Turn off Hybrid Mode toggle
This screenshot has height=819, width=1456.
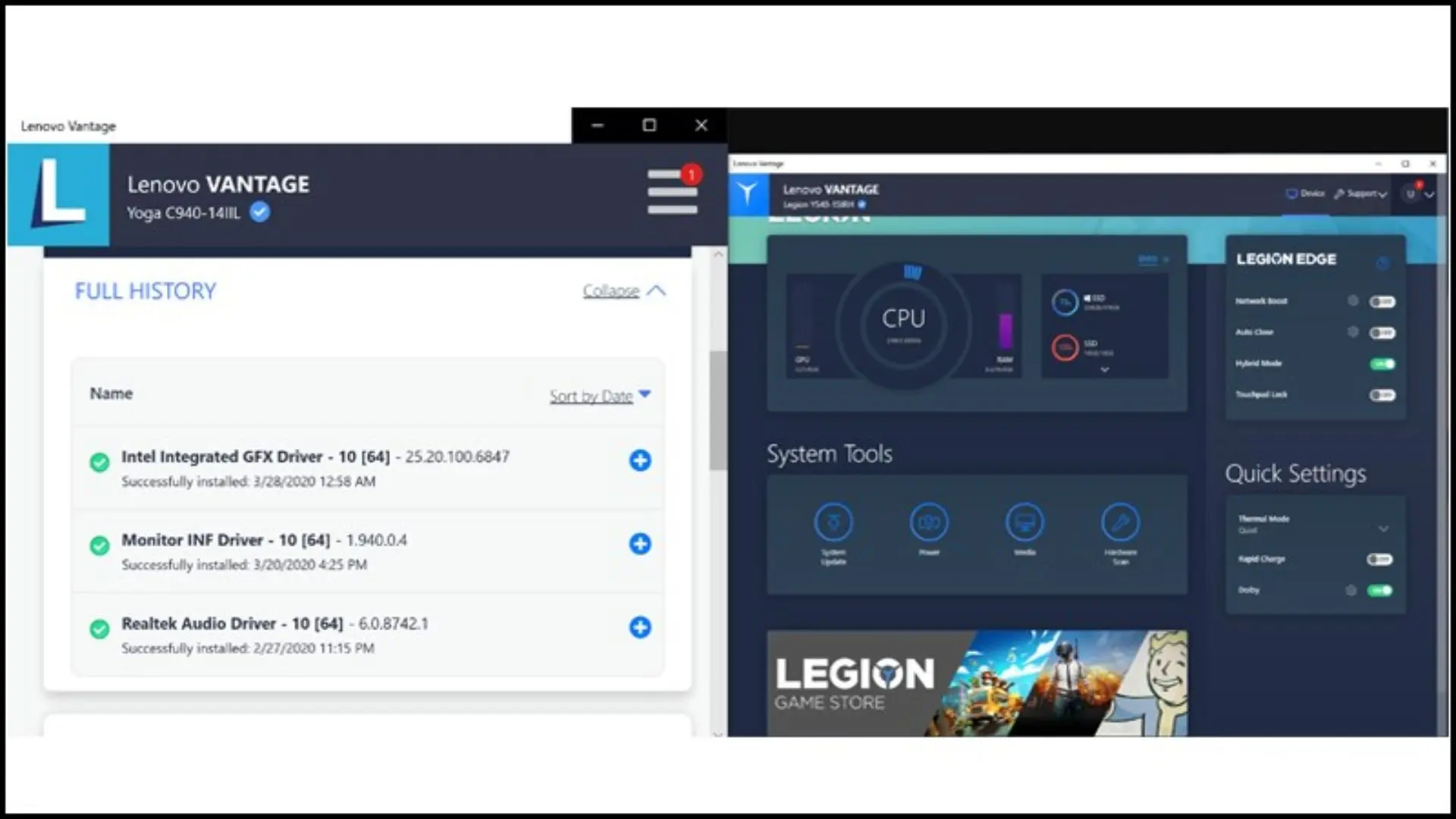1382,364
